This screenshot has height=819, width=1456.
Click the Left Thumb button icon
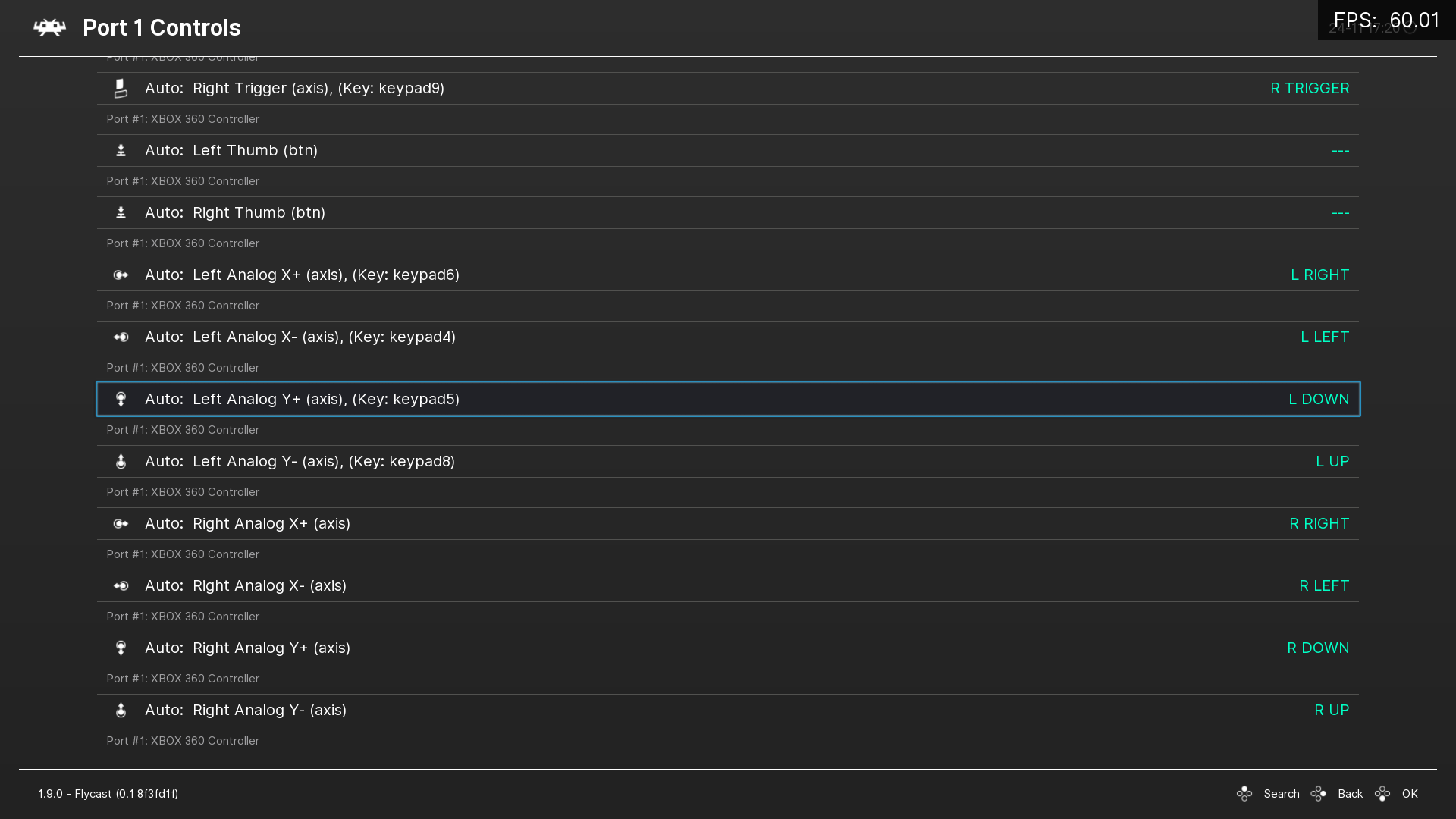coord(121,150)
